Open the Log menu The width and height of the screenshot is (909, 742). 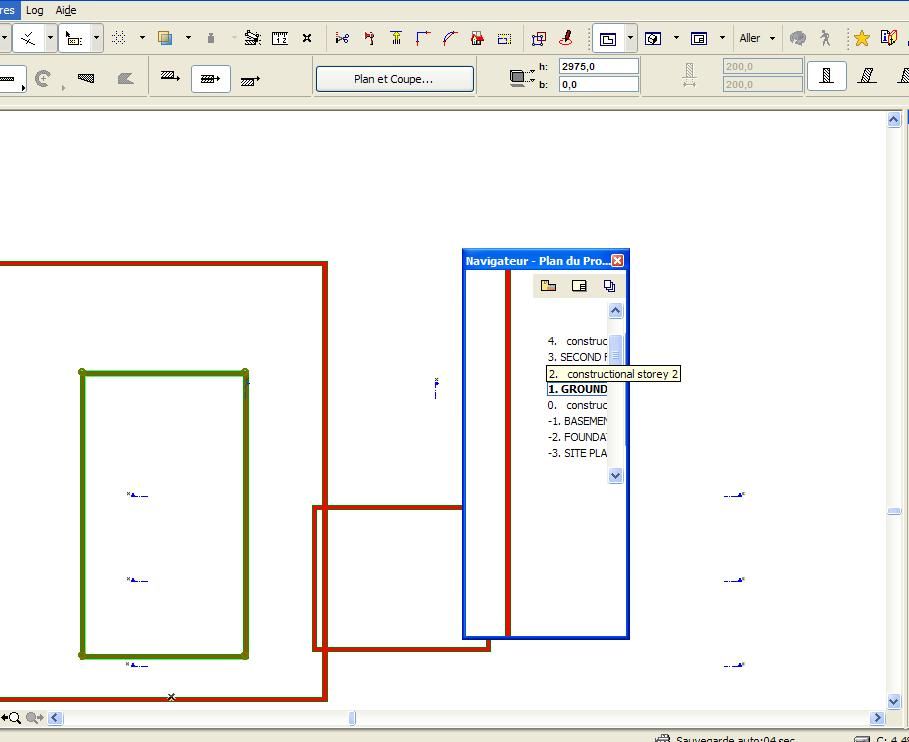(35, 10)
